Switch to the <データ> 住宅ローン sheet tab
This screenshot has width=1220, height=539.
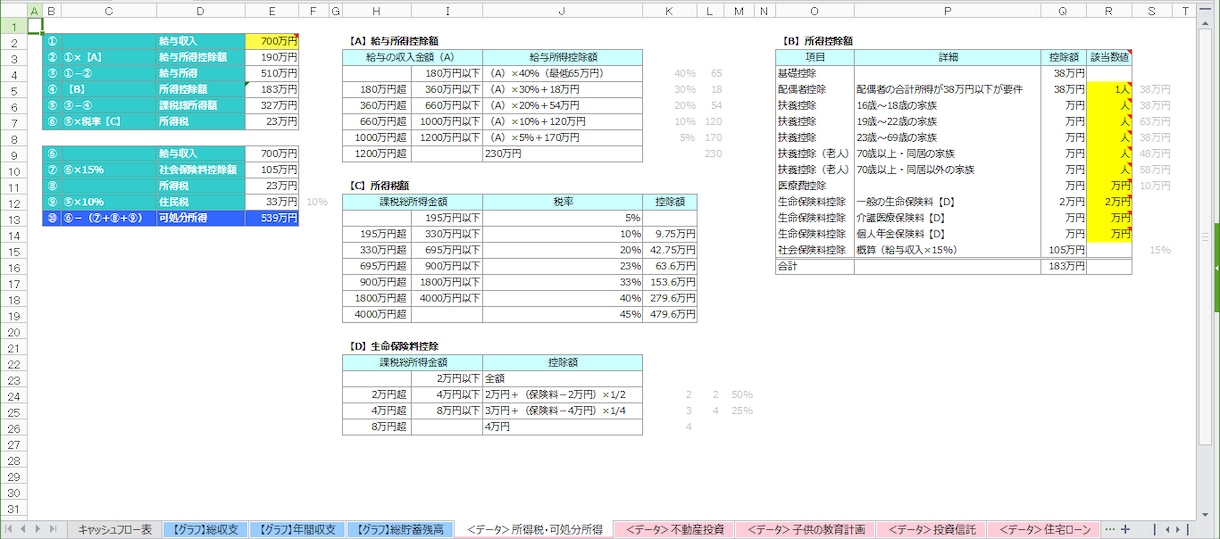pos(1044,529)
